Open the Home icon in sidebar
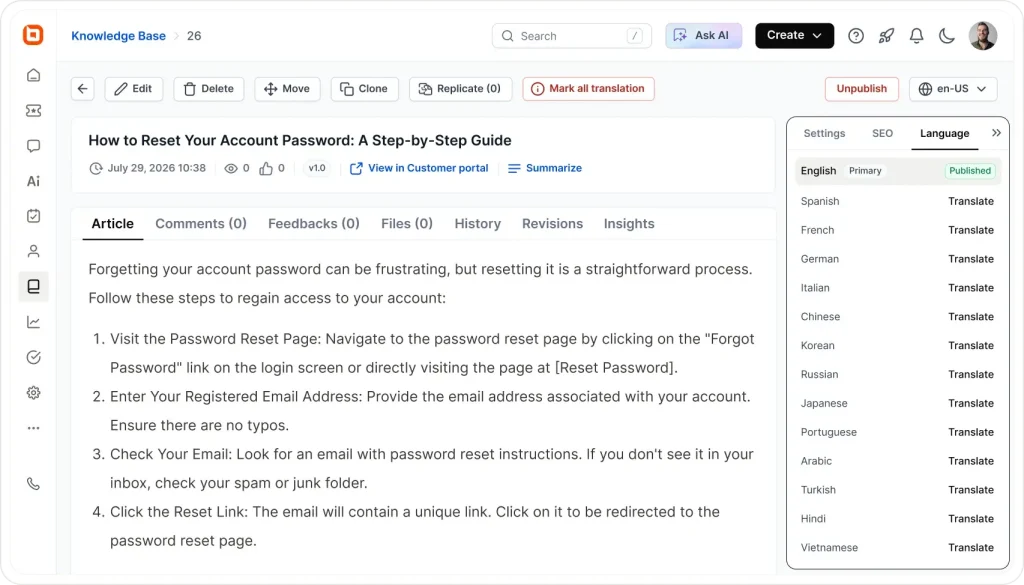 click(x=33, y=76)
